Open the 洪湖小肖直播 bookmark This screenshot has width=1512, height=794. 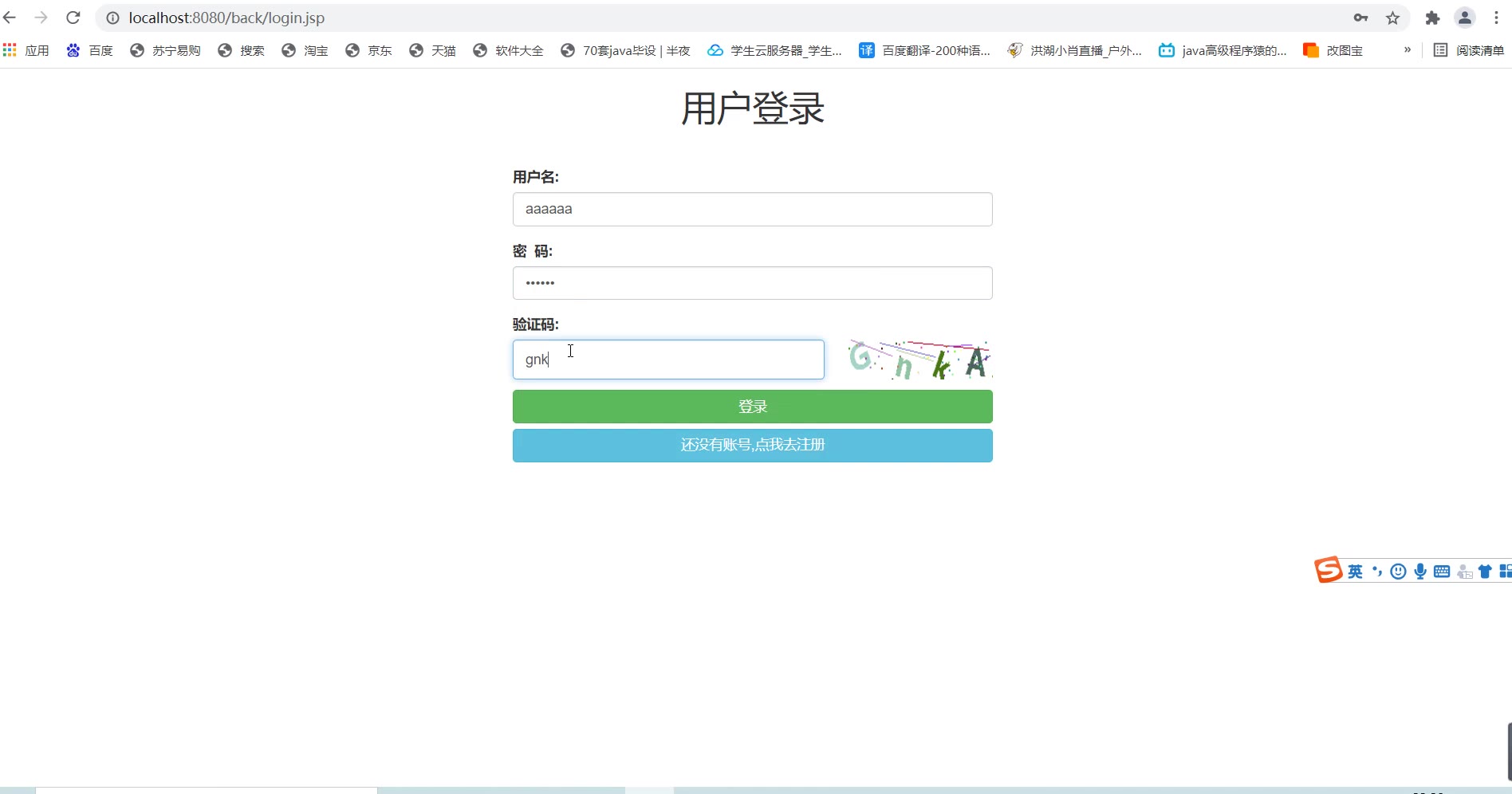pos(1074,50)
